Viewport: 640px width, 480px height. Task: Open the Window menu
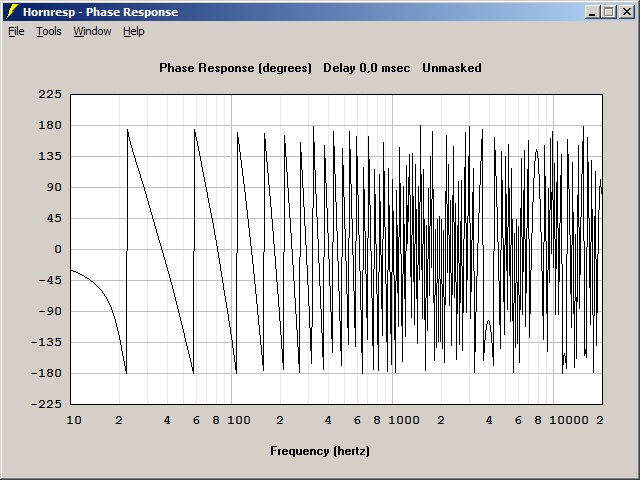pos(92,31)
